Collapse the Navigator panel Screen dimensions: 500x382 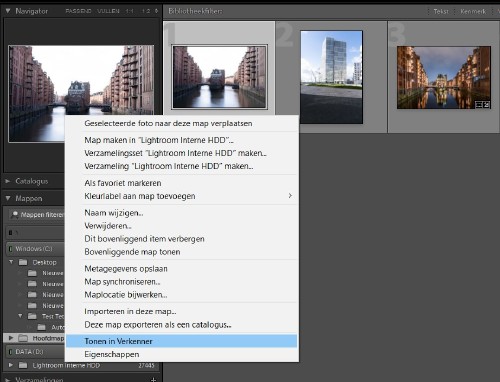(x=8, y=11)
